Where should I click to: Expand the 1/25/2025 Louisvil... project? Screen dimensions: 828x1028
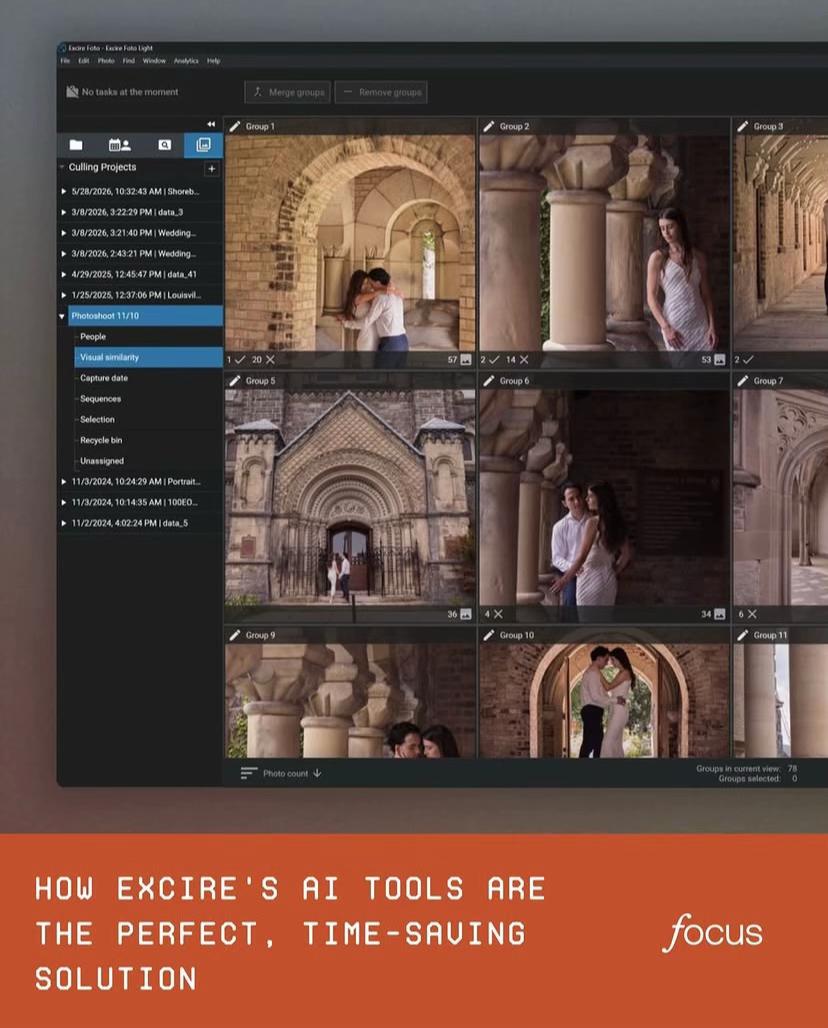pyautogui.click(x=64, y=295)
